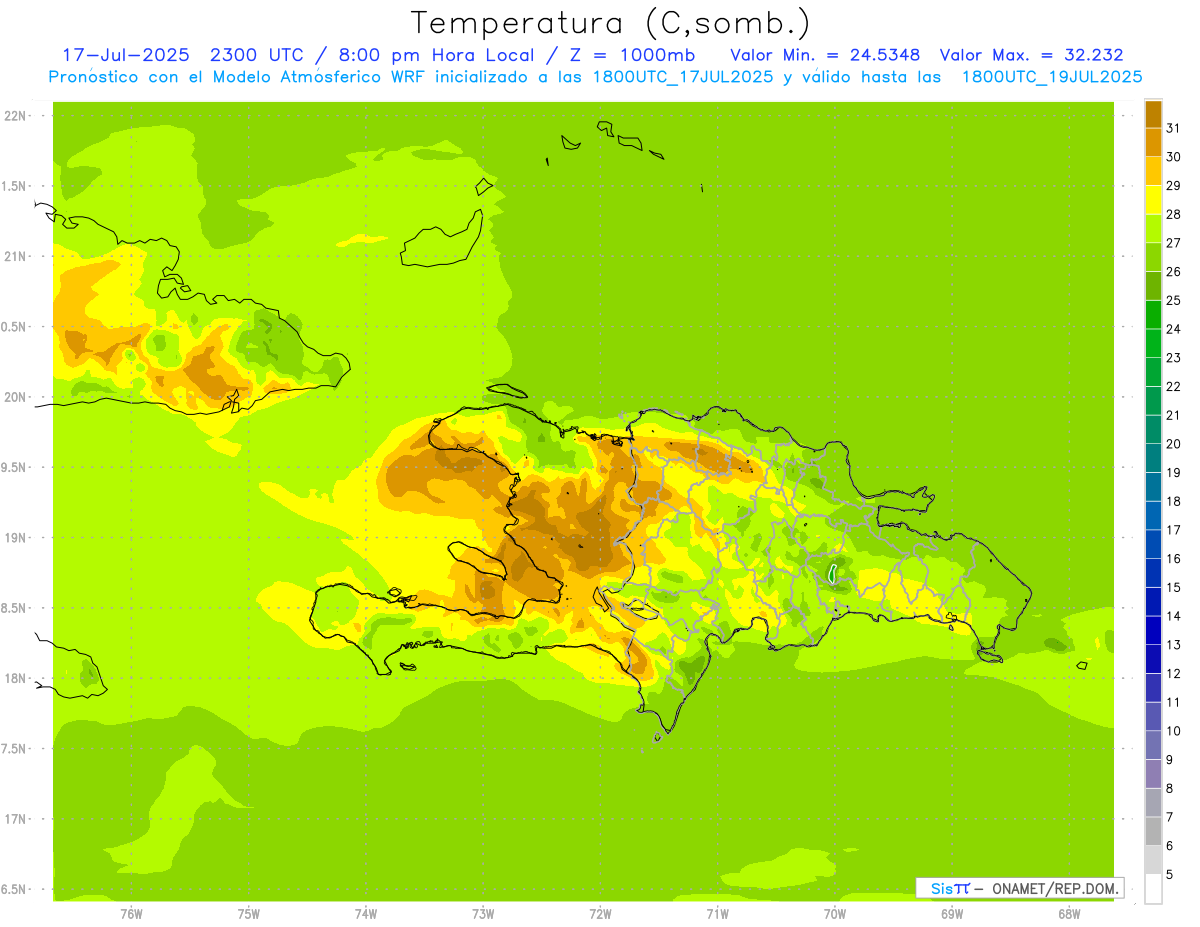Click the "2300 UTC" time text
Viewport: 1200px width, 927px height.
255,55
